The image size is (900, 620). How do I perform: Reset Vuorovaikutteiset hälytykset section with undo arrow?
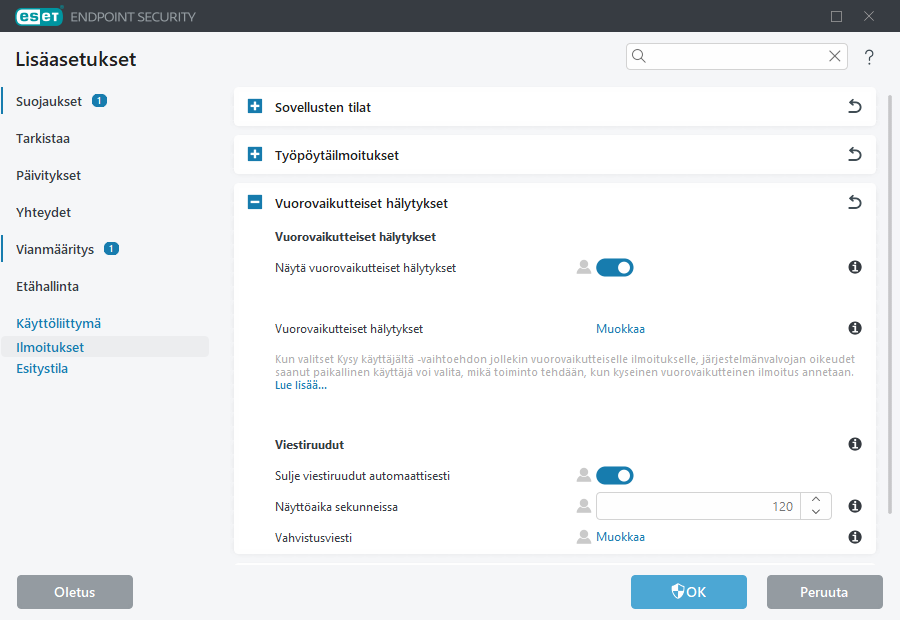[x=855, y=203]
